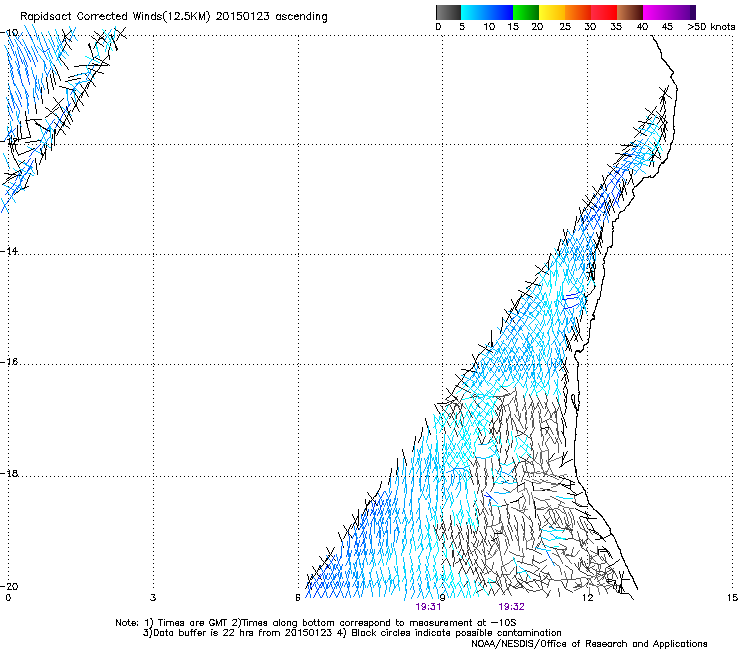
Task: Click the '>50 knots' legend label
Action: pyautogui.click(x=711, y=27)
